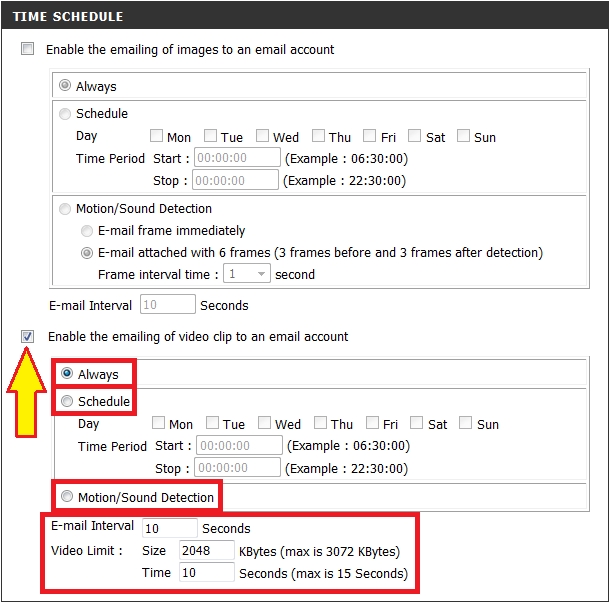Click Video Limit Size KBytes field
The height and width of the screenshot is (606, 611).
(x=206, y=550)
